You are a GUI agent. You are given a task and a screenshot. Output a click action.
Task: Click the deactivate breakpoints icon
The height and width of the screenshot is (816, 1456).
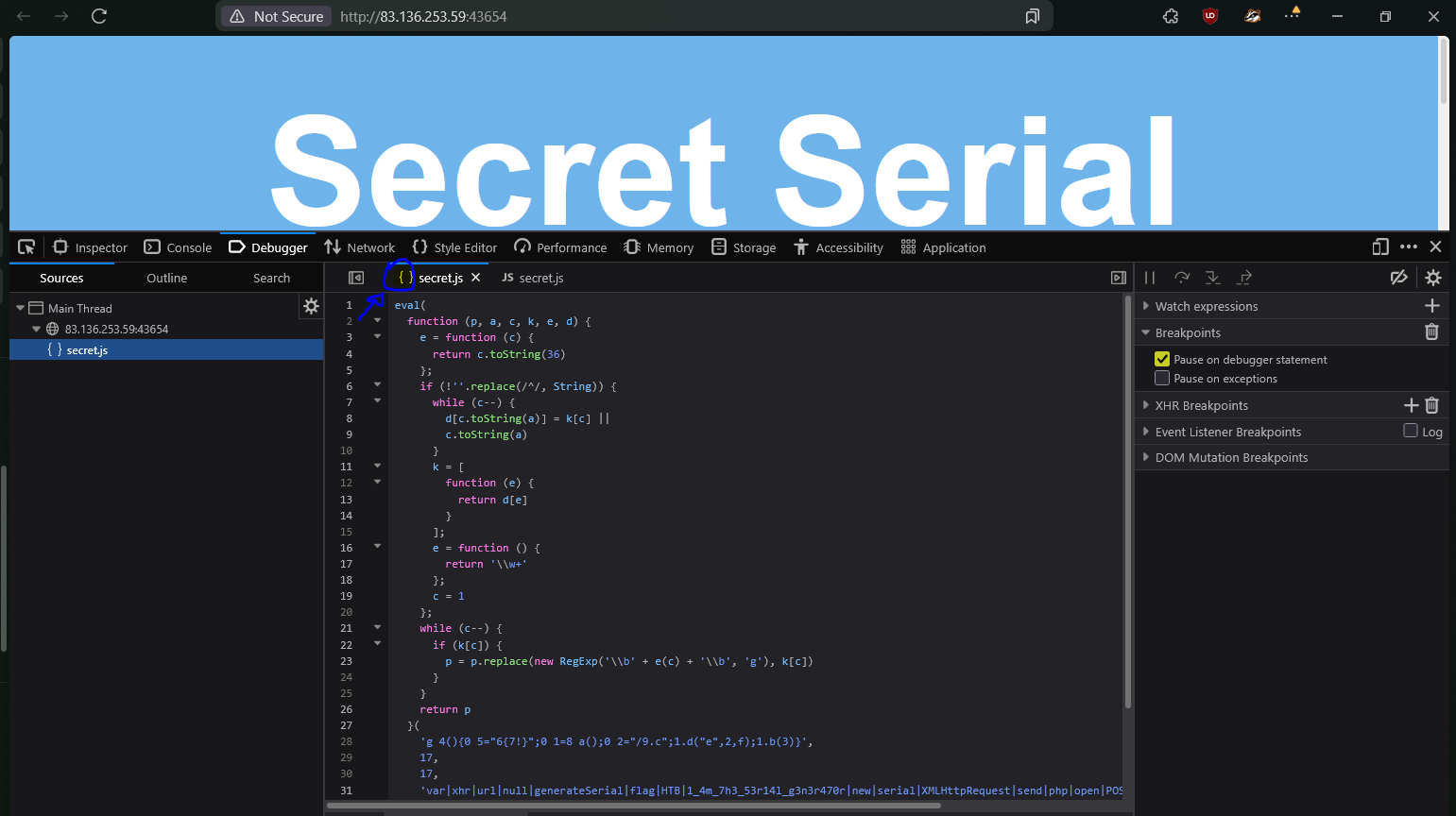tap(1399, 278)
